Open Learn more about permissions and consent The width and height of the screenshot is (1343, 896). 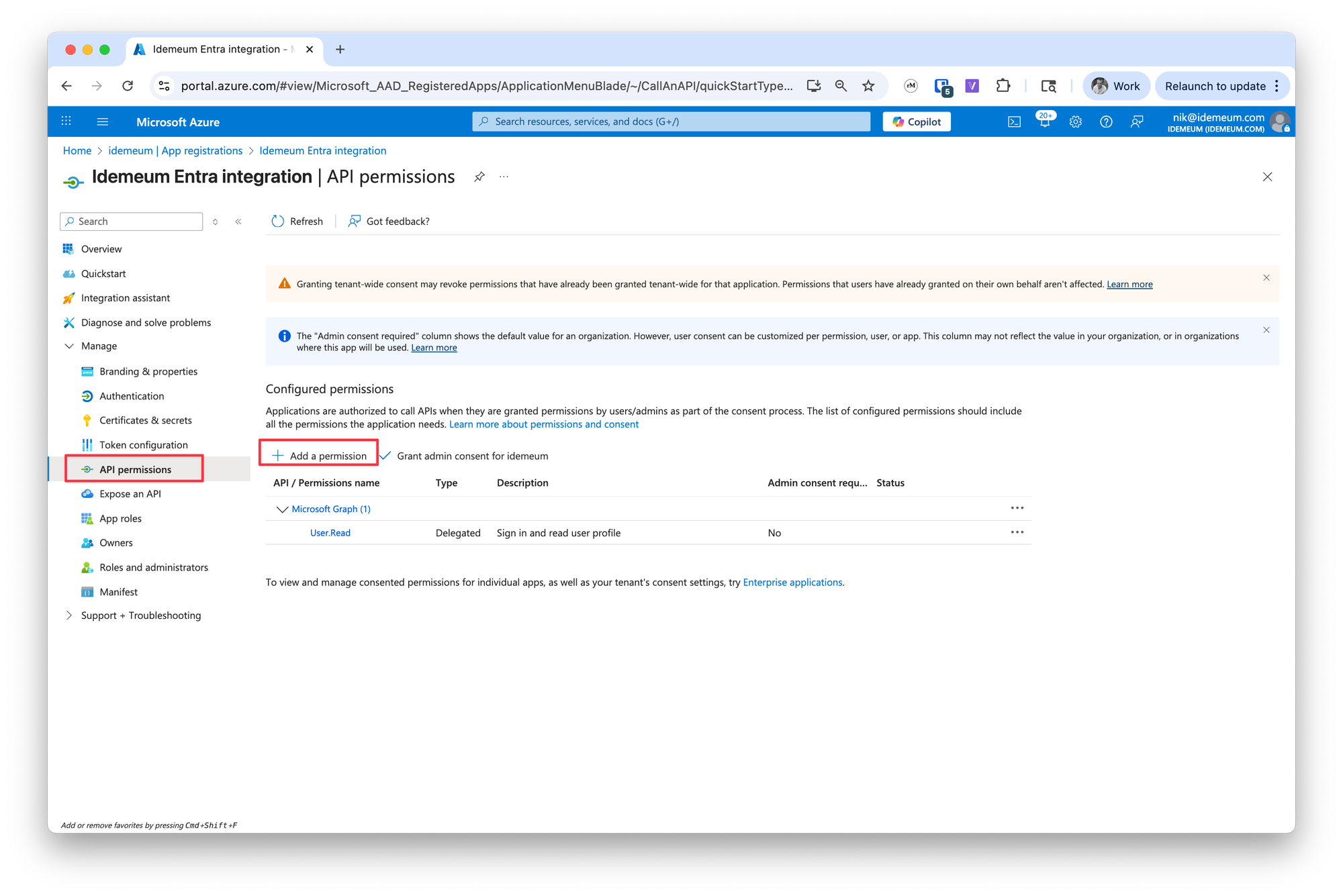(x=543, y=425)
